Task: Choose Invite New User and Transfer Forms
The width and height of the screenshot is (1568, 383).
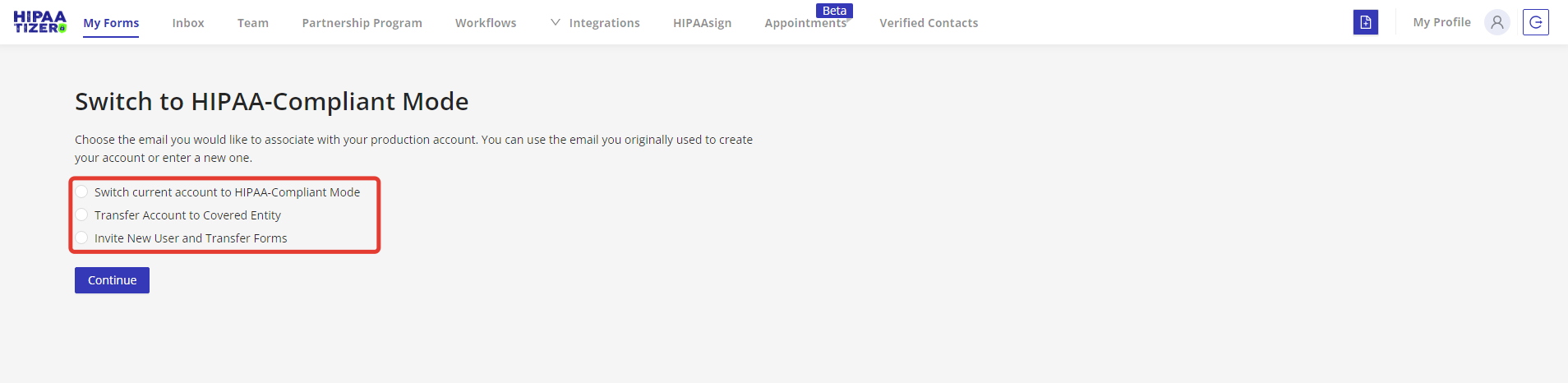Action: point(82,238)
